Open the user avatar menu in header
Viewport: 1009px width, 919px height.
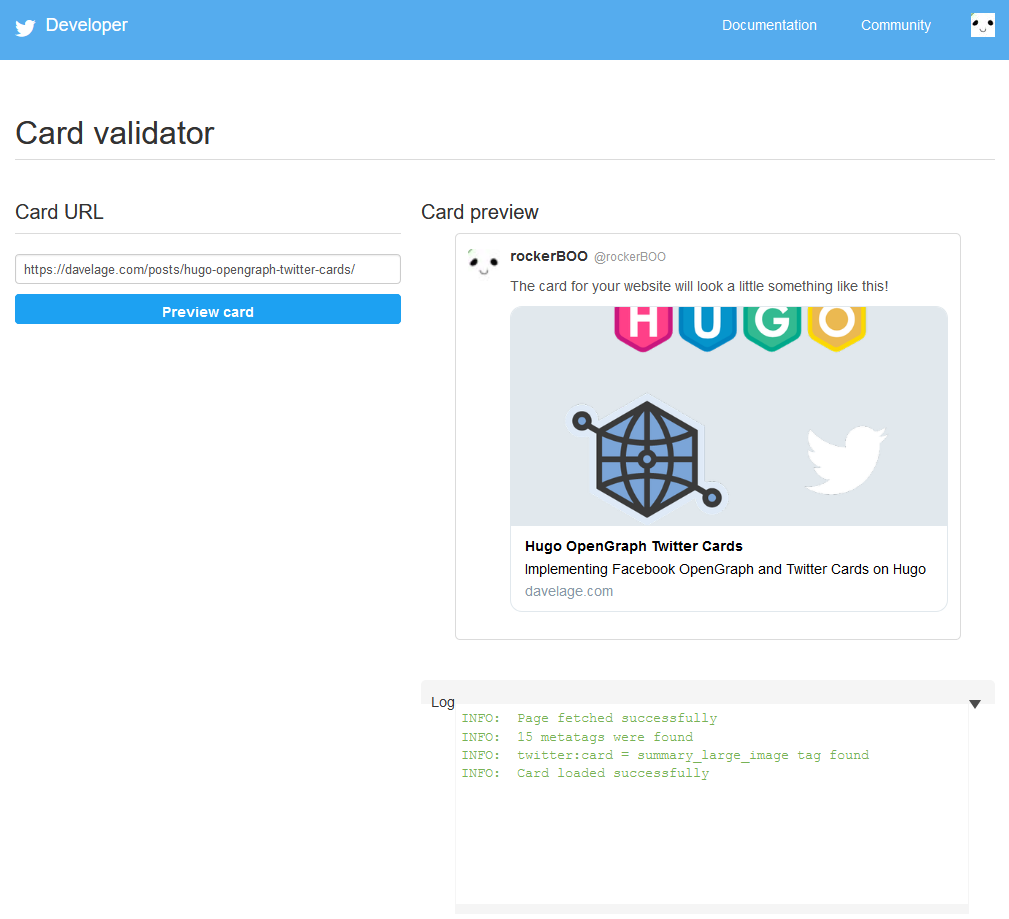(x=983, y=25)
